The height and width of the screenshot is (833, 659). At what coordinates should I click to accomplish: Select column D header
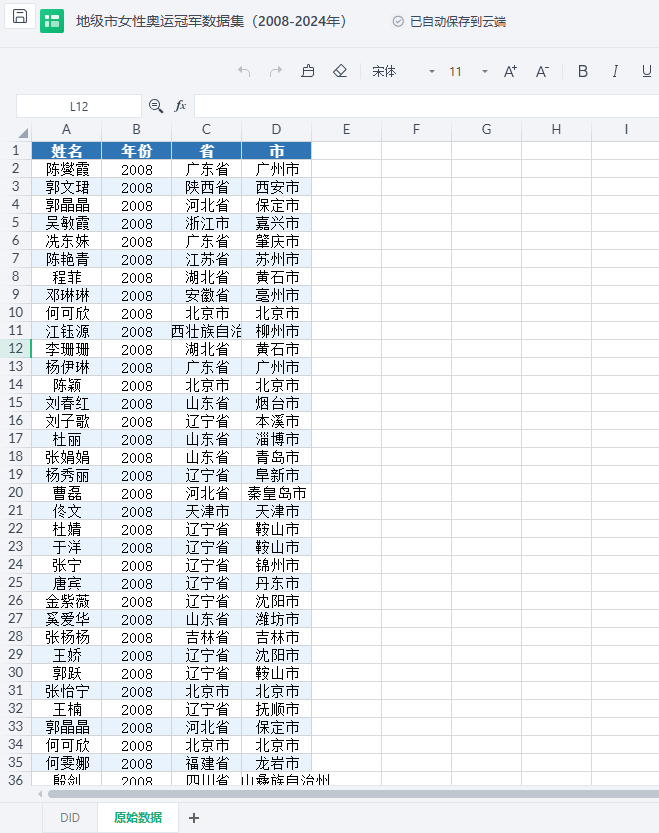coord(276,130)
